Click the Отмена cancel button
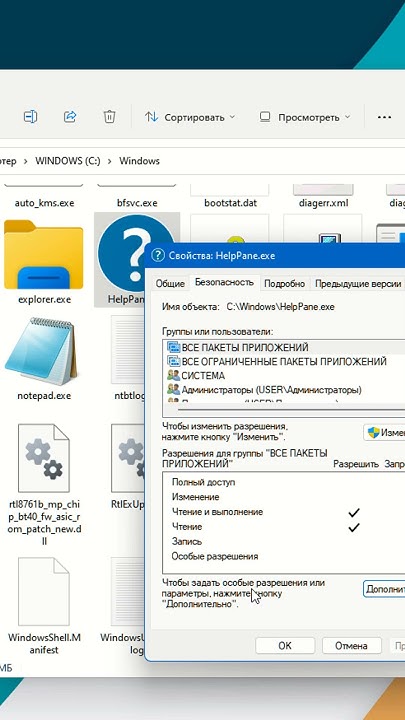The height and width of the screenshot is (720, 405). (351, 646)
